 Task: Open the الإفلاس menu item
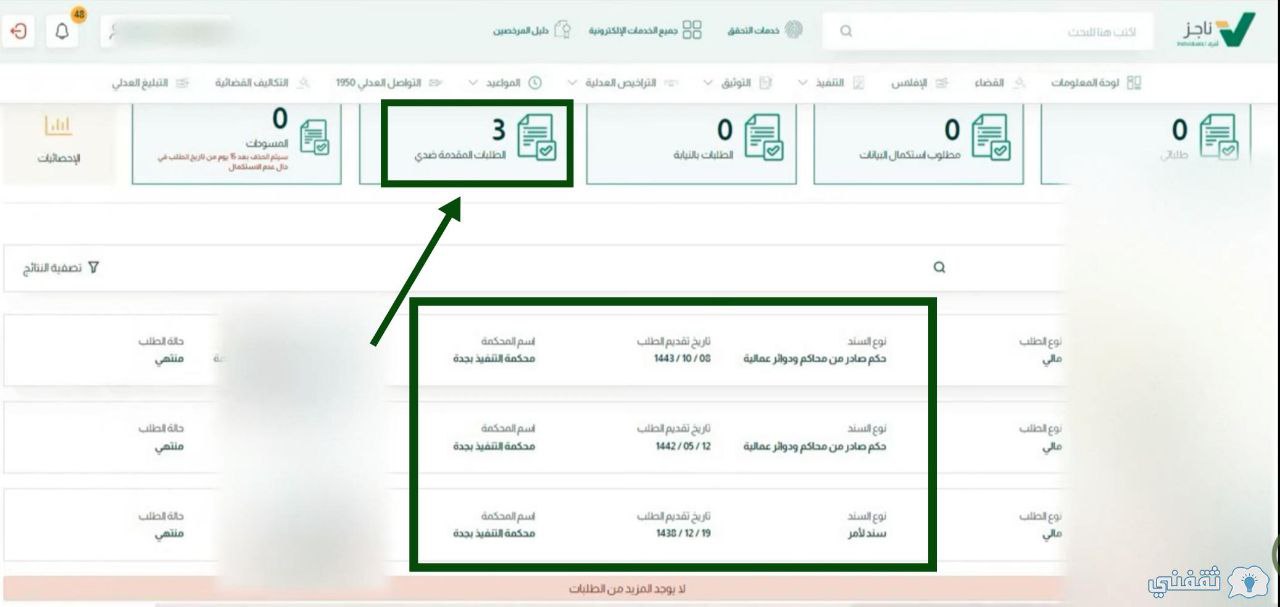[919, 83]
